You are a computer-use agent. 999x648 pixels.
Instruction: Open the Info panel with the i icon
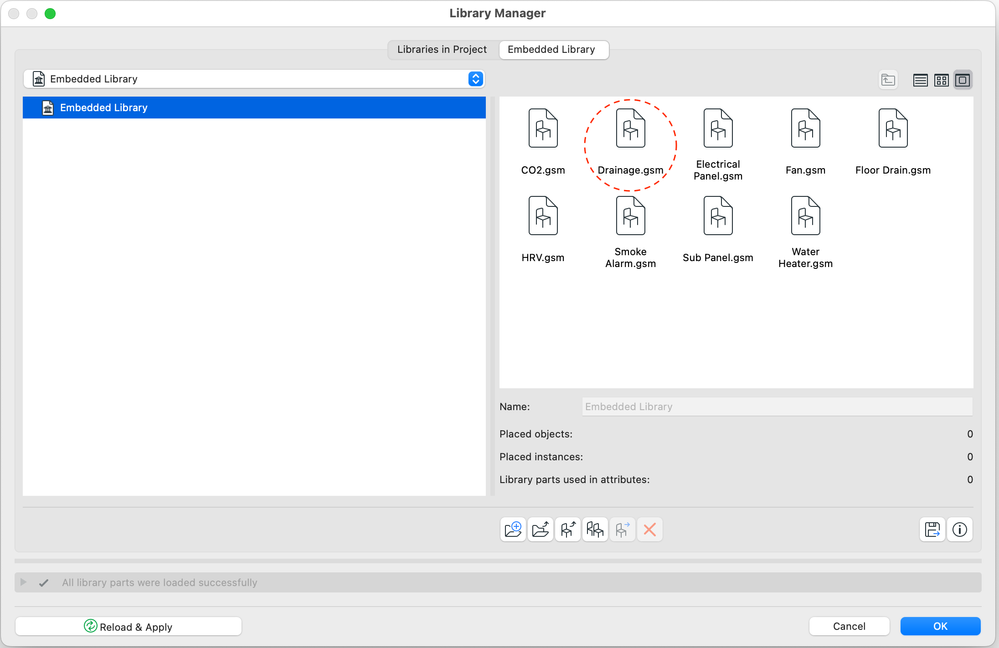tap(959, 529)
